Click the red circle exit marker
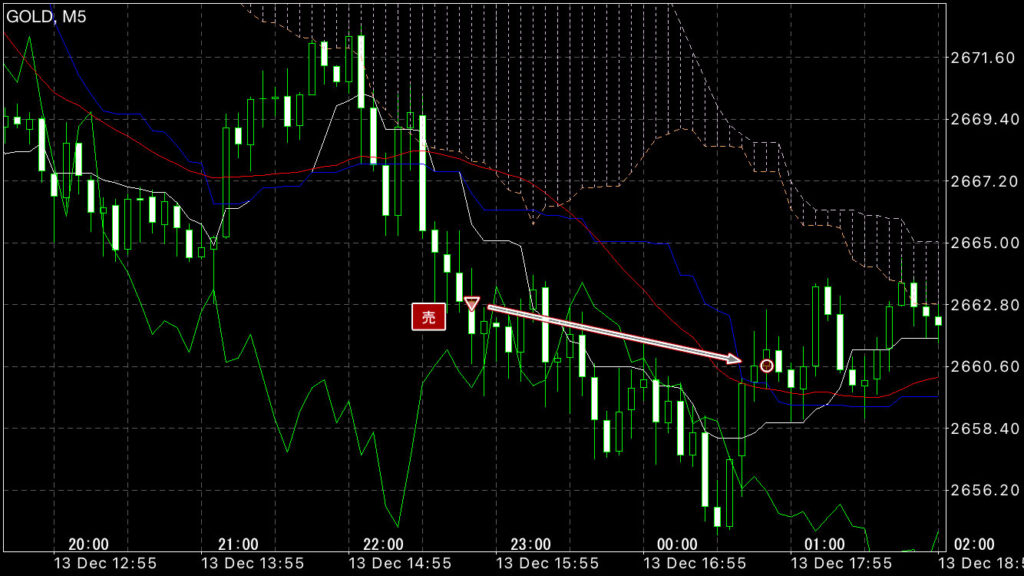Screen dimensions: 1024x576 (767, 366)
